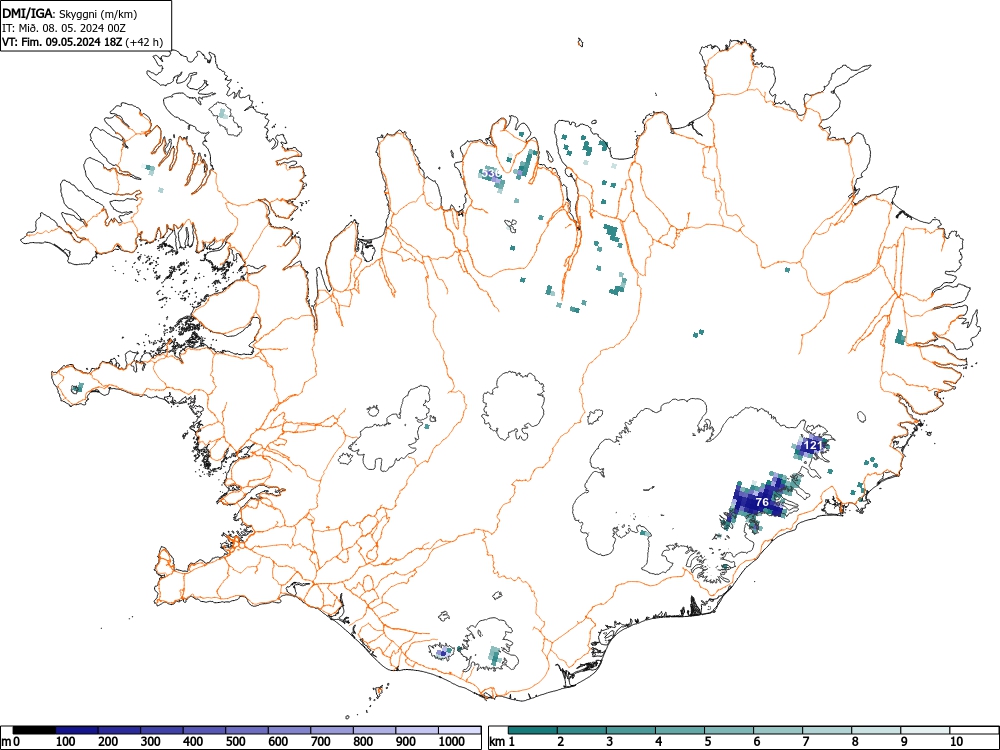Select the teal swatch between 2 and 3 km
This screenshot has height=750, width=1000.
582,730
